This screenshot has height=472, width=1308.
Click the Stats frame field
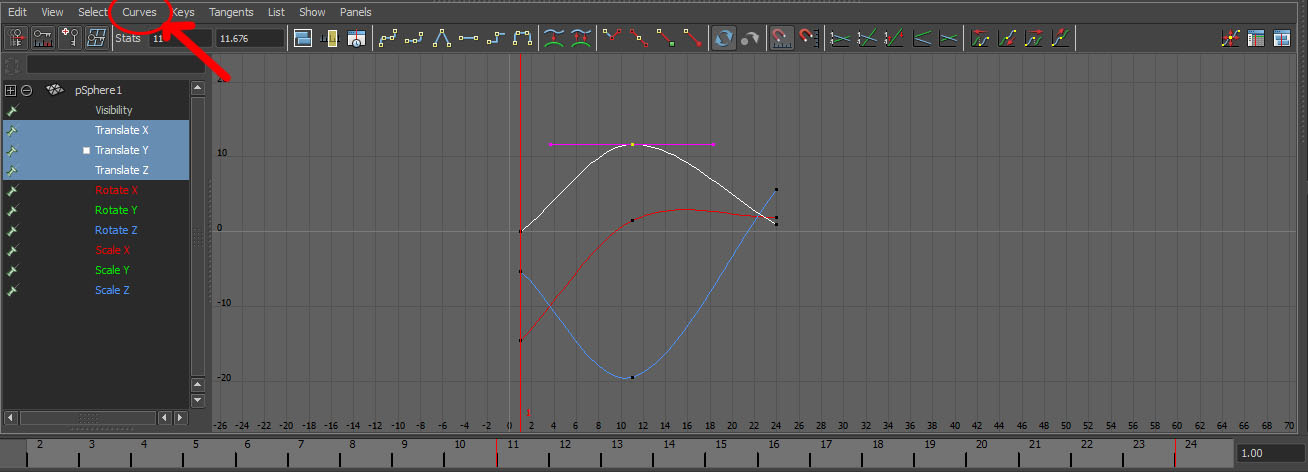[x=180, y=38]
